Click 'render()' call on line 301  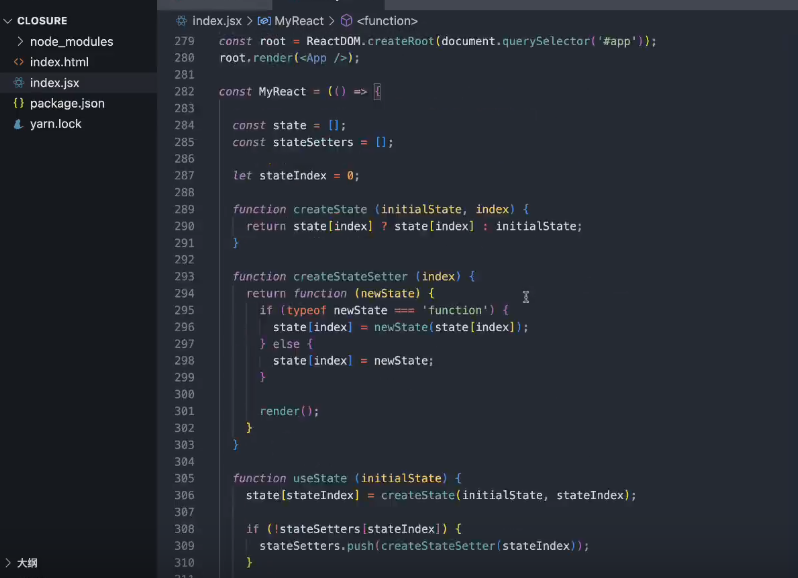tap(289, 411)
